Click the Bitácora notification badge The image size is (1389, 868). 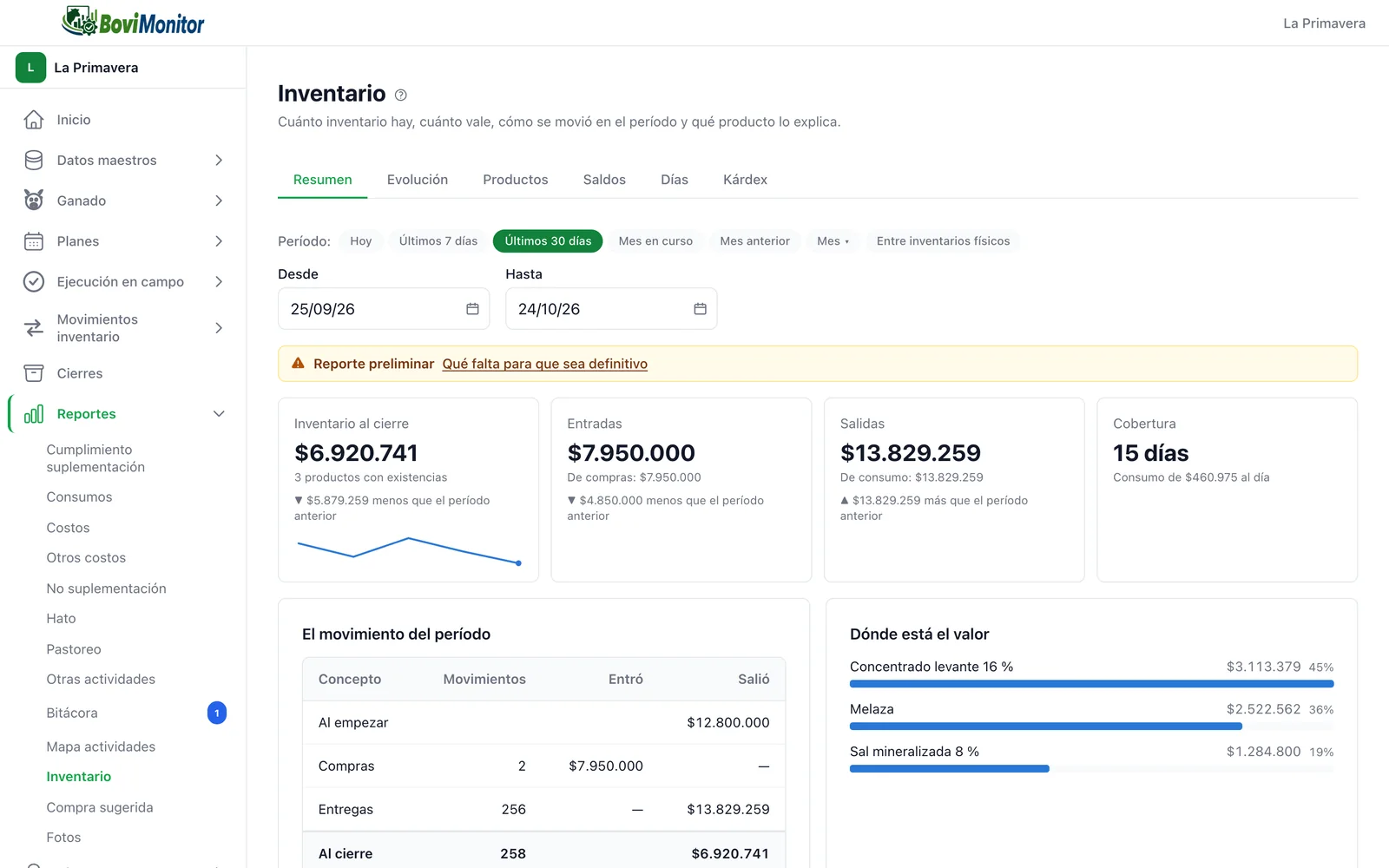point(217,713)
